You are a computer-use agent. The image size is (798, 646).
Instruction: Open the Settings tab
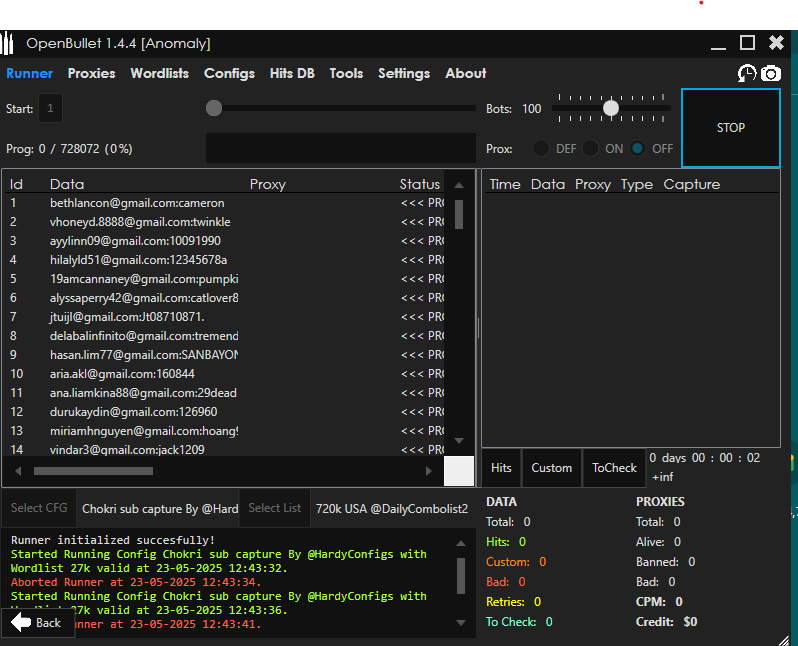pyautogui.click(x=403, y=73)
